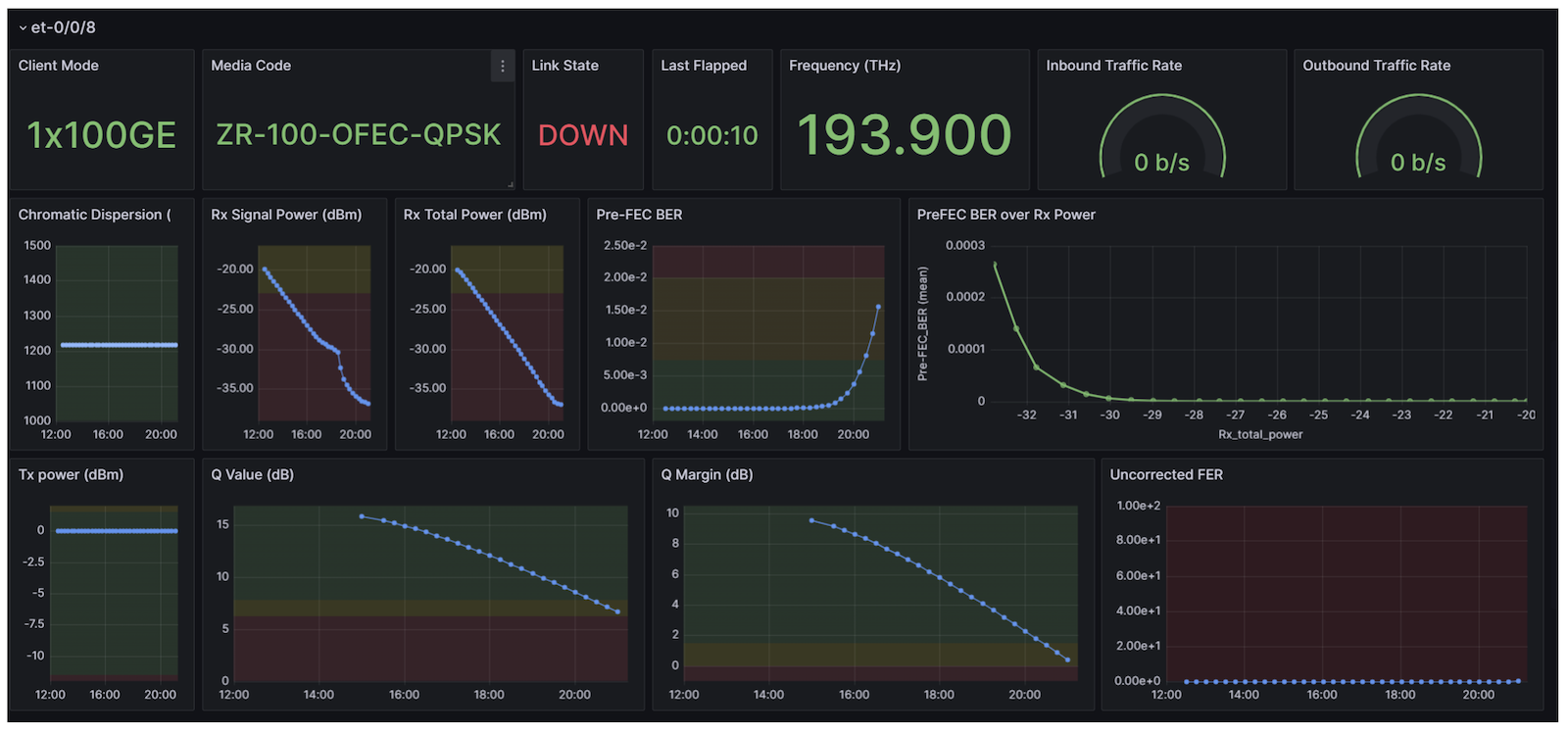The width and height of the screenshot is (1568, 733).
Task: Click the red DOWN link state value
Action: [x=583, y=135]
